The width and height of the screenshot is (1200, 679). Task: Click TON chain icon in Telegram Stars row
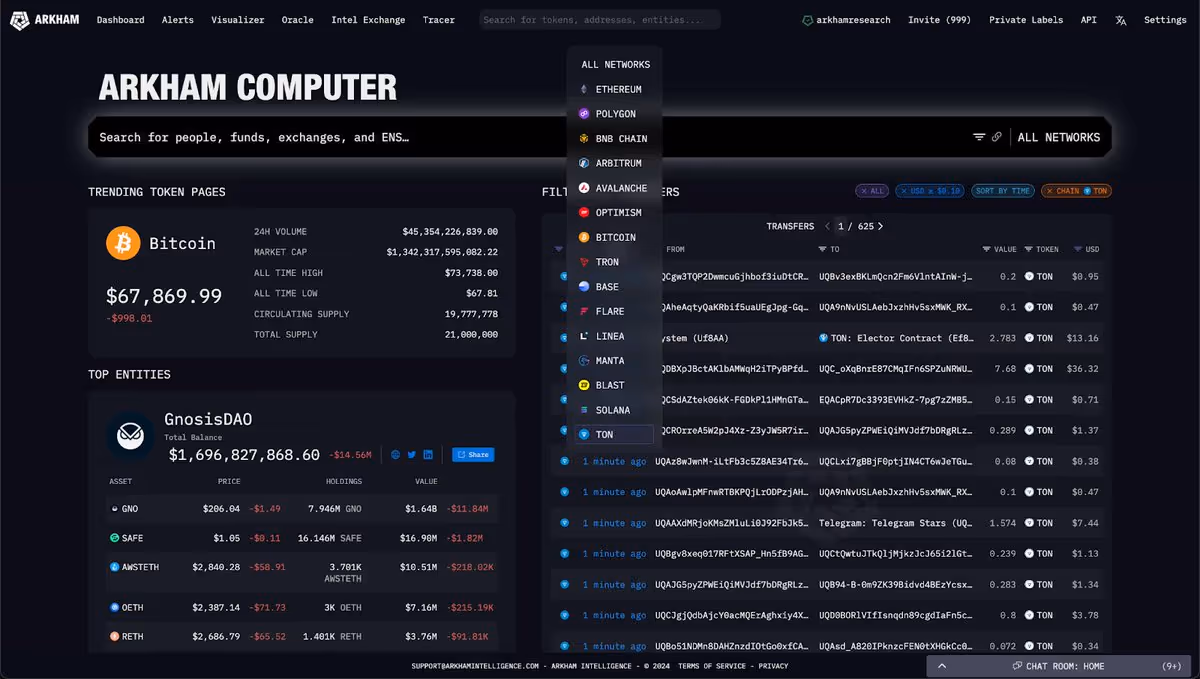pos(563,523)
